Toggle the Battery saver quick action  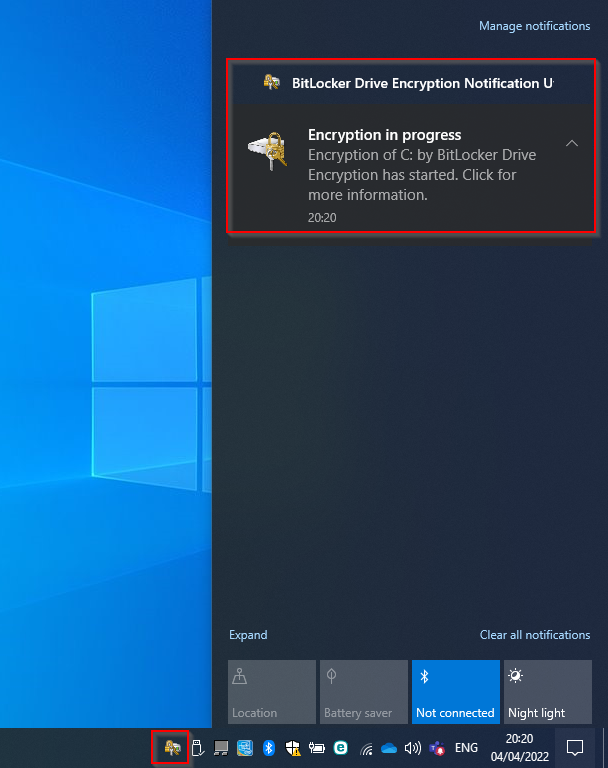[363, 691]
